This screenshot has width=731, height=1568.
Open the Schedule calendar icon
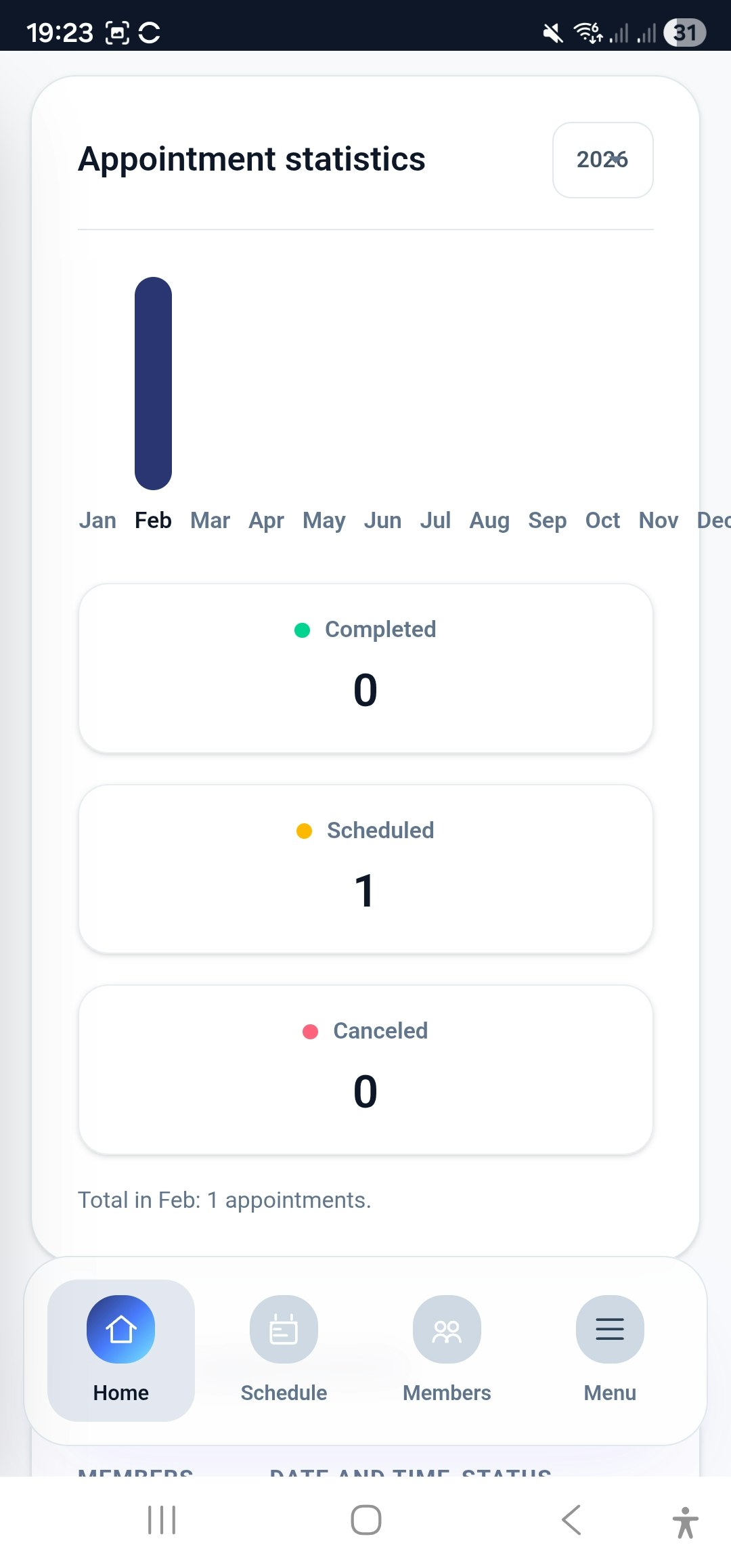coord(284,1329)
